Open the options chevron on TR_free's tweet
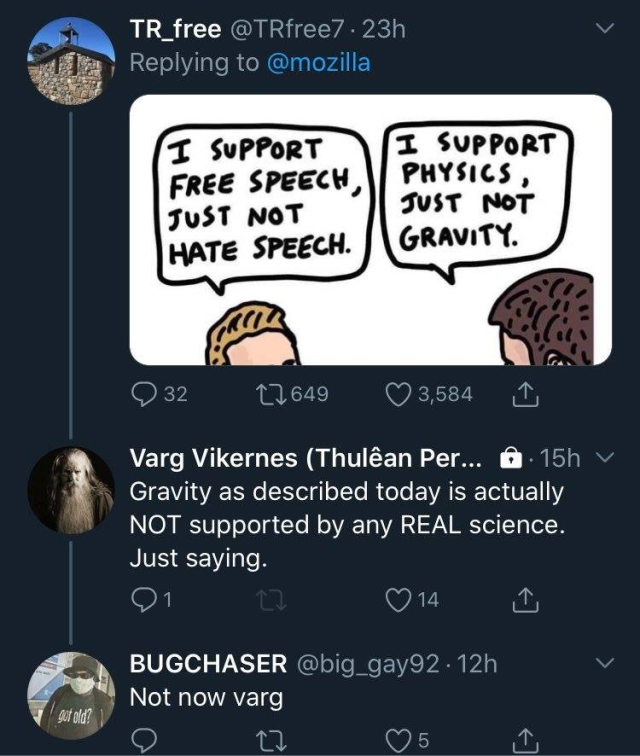640x756 pixels. click(x=603, y=31)
